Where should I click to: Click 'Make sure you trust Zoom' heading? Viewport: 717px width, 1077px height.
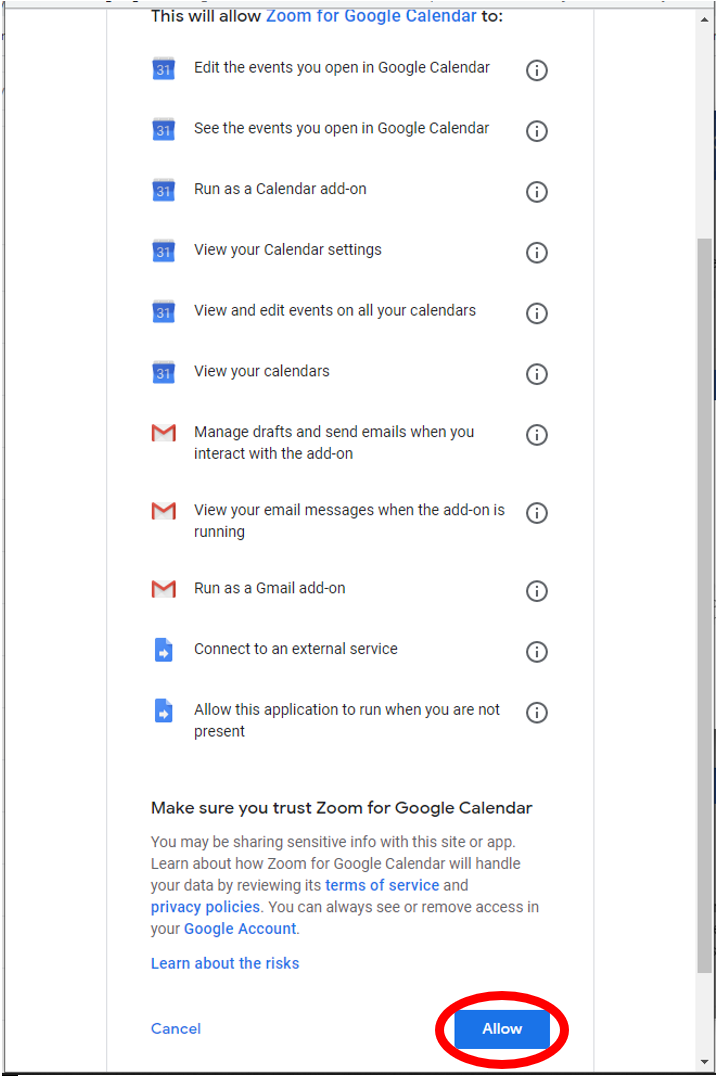click(341, 808)
